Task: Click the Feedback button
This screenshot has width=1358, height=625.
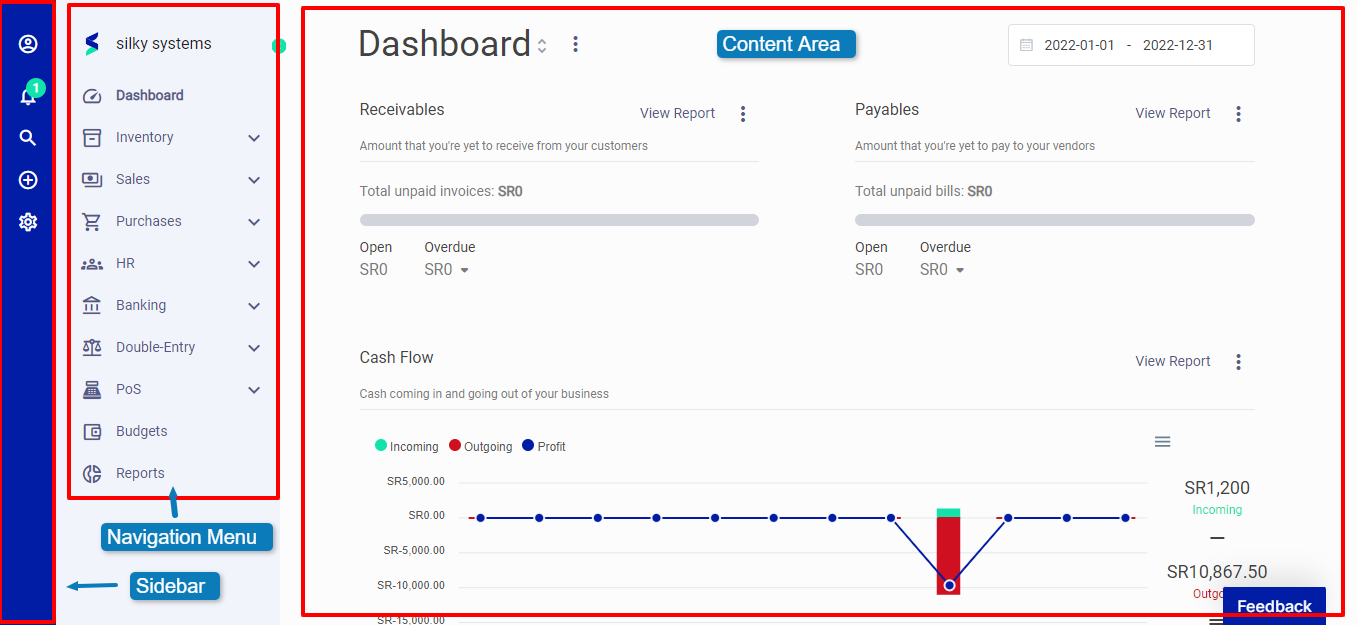Action: tap(1273, 606)
